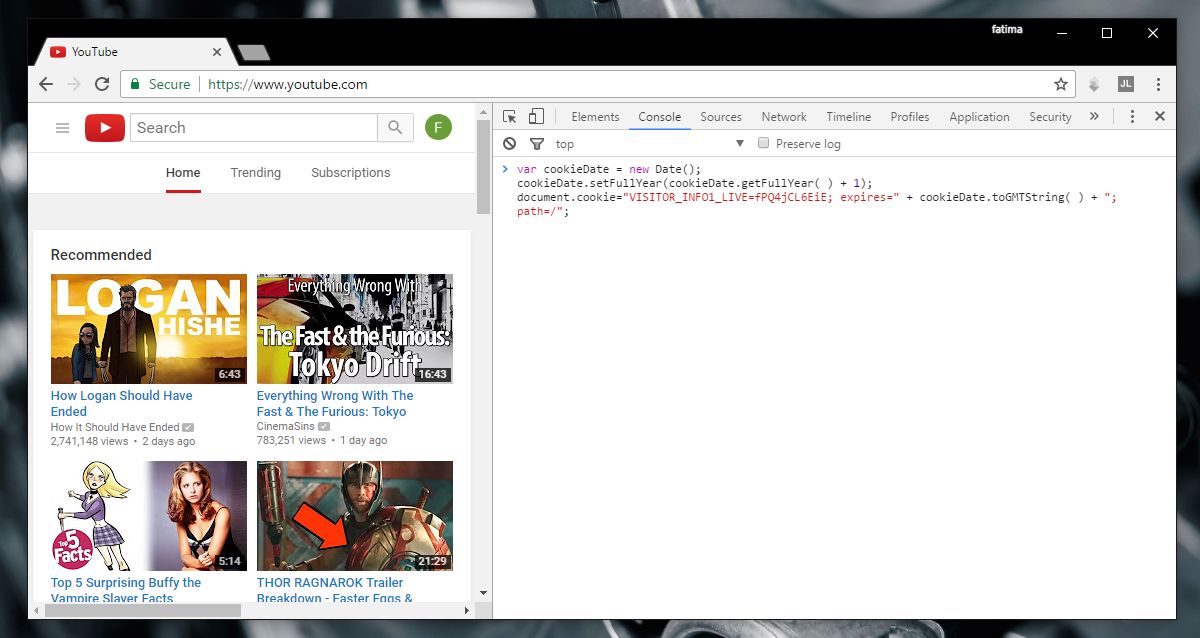Screen dimensions: 1200x638
Task: Click the horizontal scrollbar thumb under the page
Action: point(143,610)
